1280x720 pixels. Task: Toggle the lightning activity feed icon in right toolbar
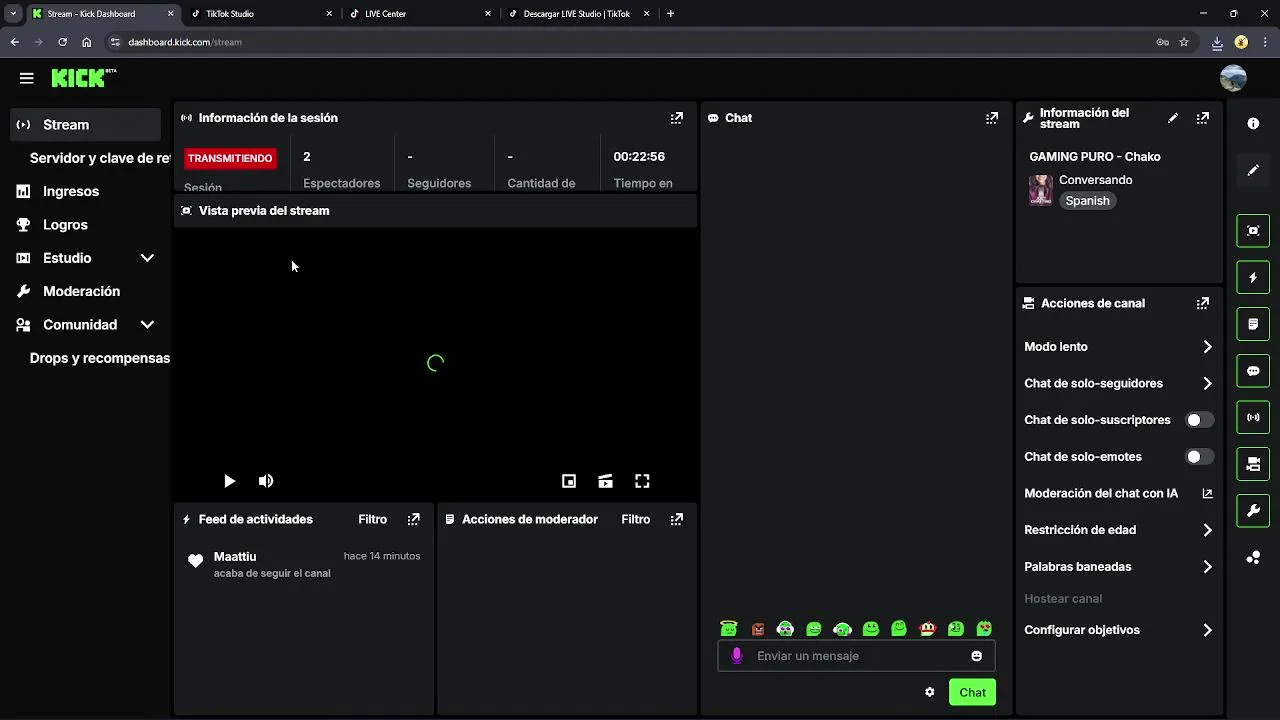(1253, 277)
